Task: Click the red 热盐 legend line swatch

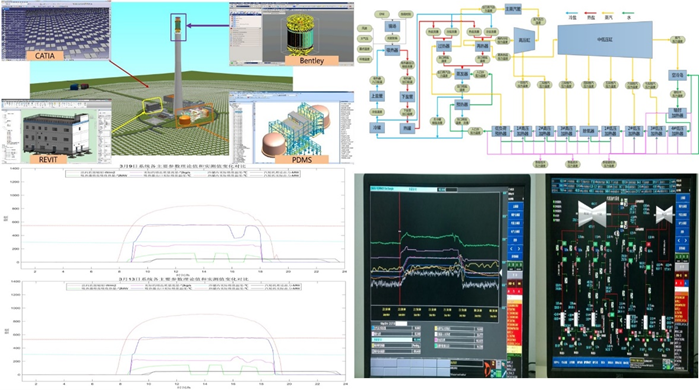Action: point(590,13)
